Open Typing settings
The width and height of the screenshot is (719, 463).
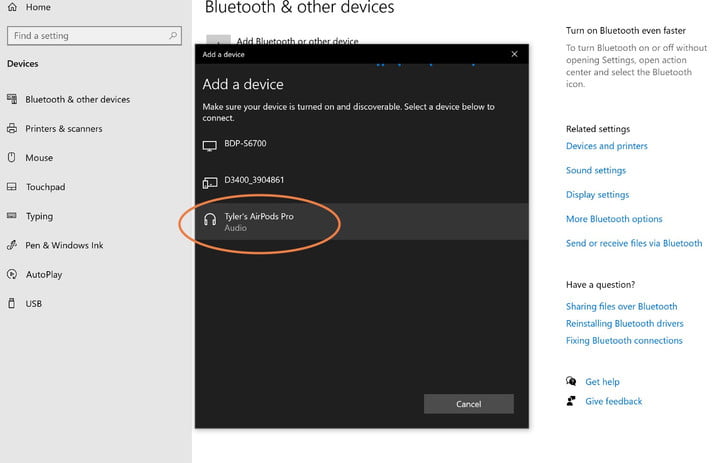[39, 216]
